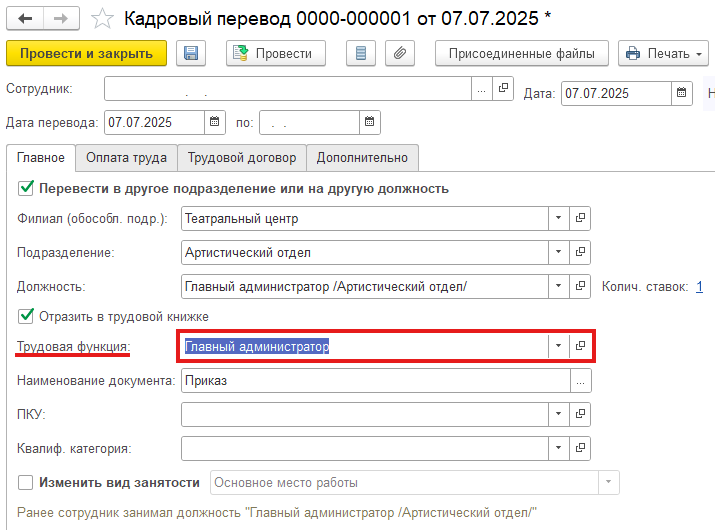Click 'Ранее сотрудник занимал должность' info text

pyautogui.click(x=277, y=513)
